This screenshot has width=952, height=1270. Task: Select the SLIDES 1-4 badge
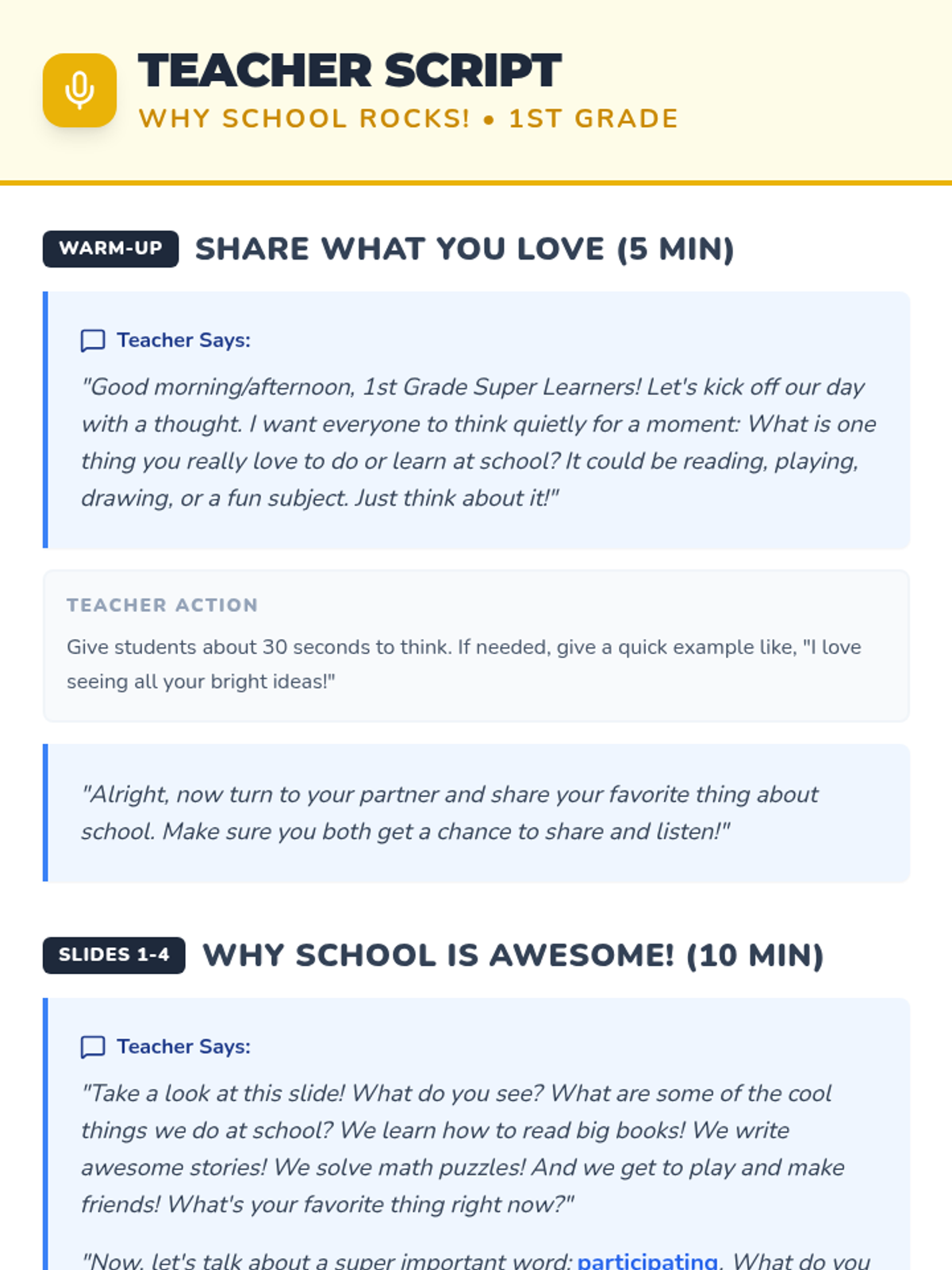click(114, 955)
